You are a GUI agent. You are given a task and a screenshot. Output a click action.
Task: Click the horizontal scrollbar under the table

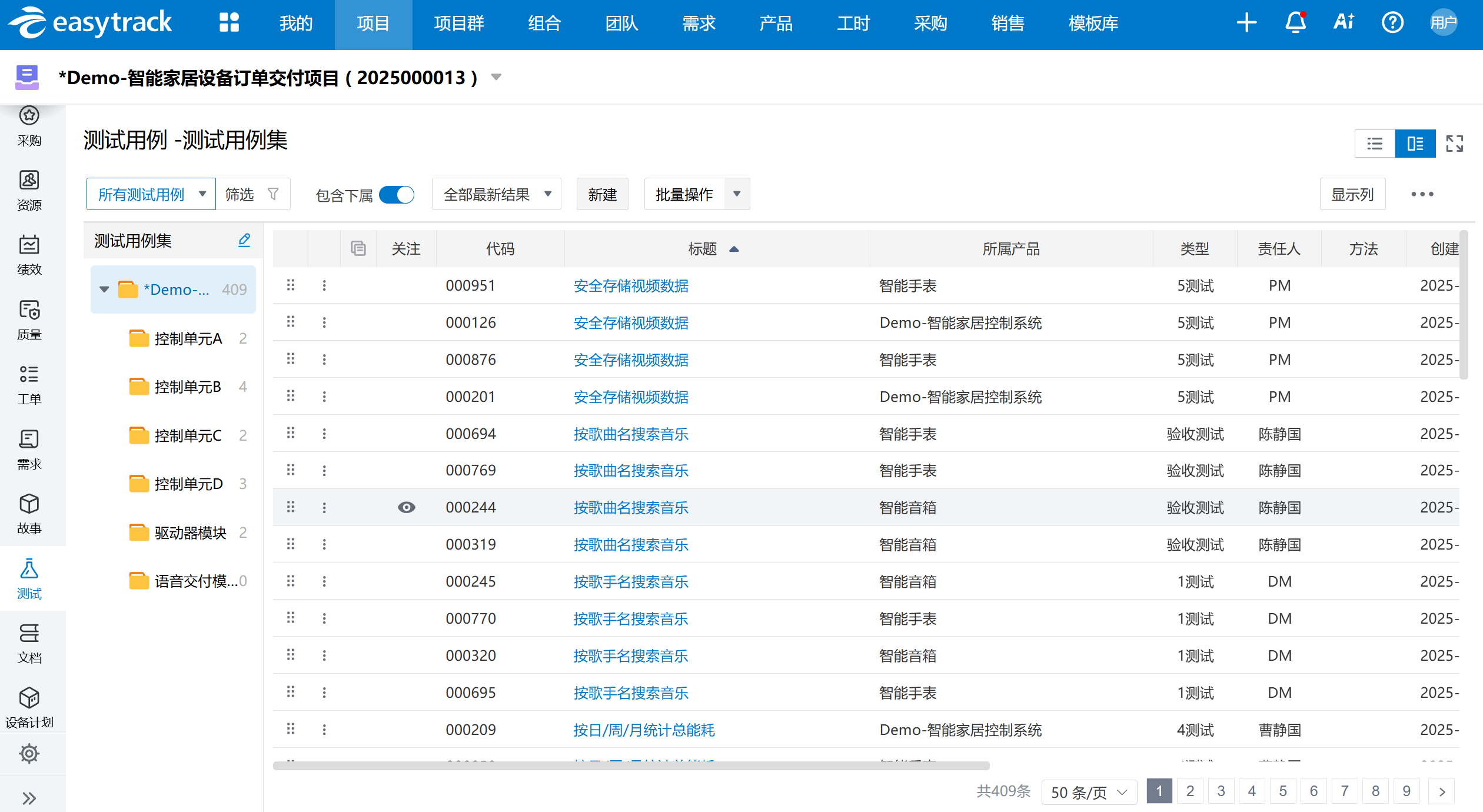click(631, 766)
